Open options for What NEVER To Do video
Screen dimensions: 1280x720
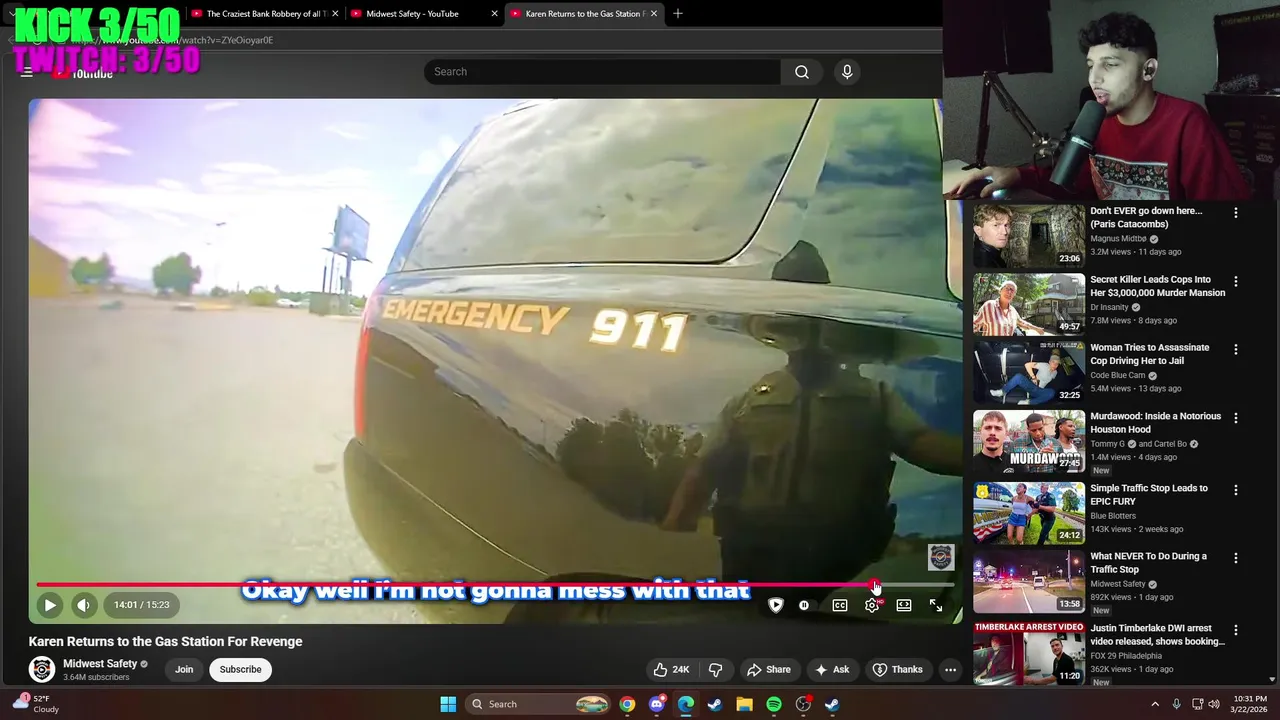(1236, 558)
